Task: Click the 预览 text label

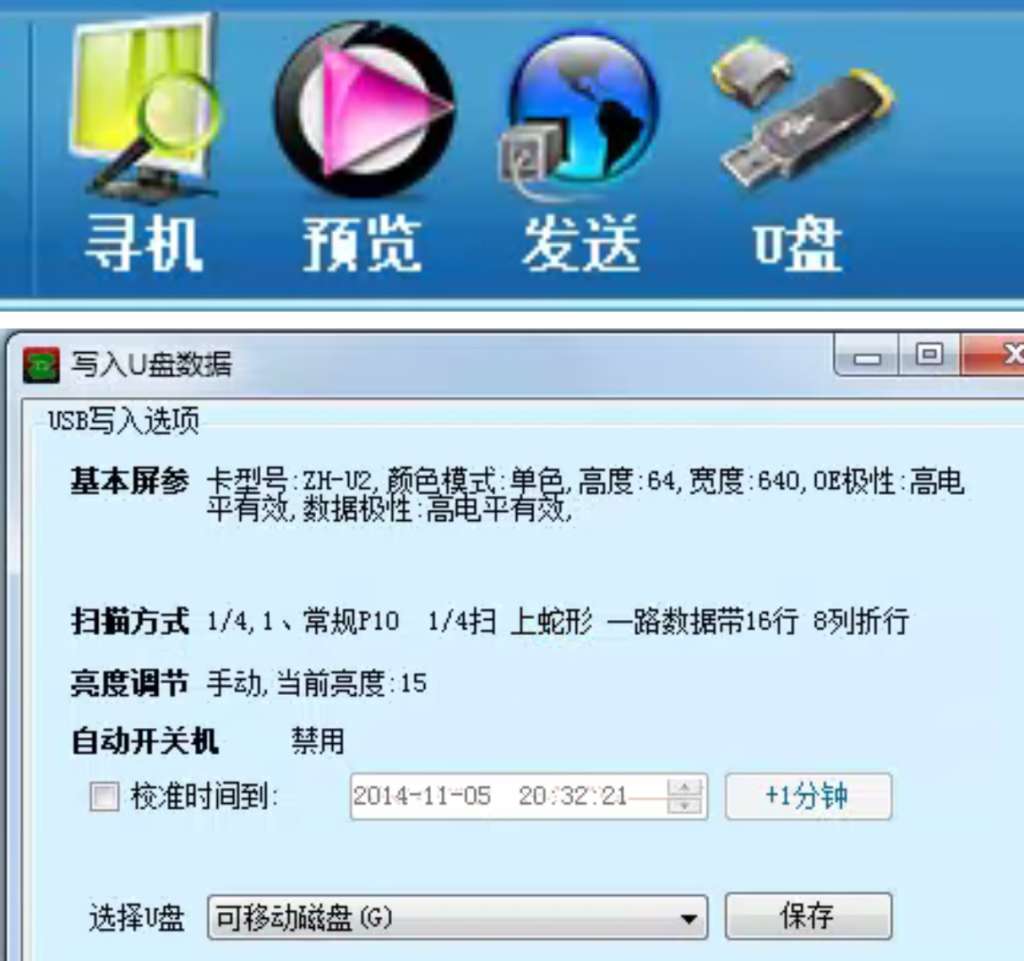Action: [362, 244]
